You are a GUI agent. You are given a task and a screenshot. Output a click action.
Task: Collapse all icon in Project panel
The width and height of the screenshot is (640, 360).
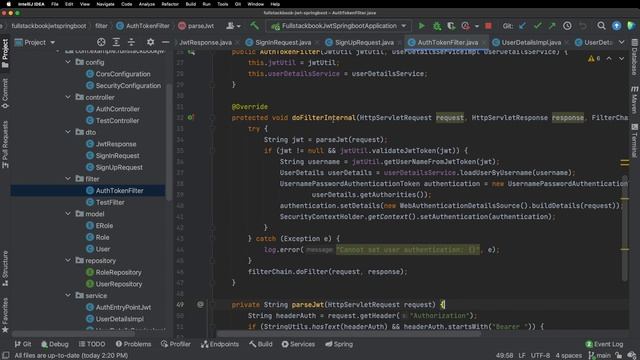131,42
